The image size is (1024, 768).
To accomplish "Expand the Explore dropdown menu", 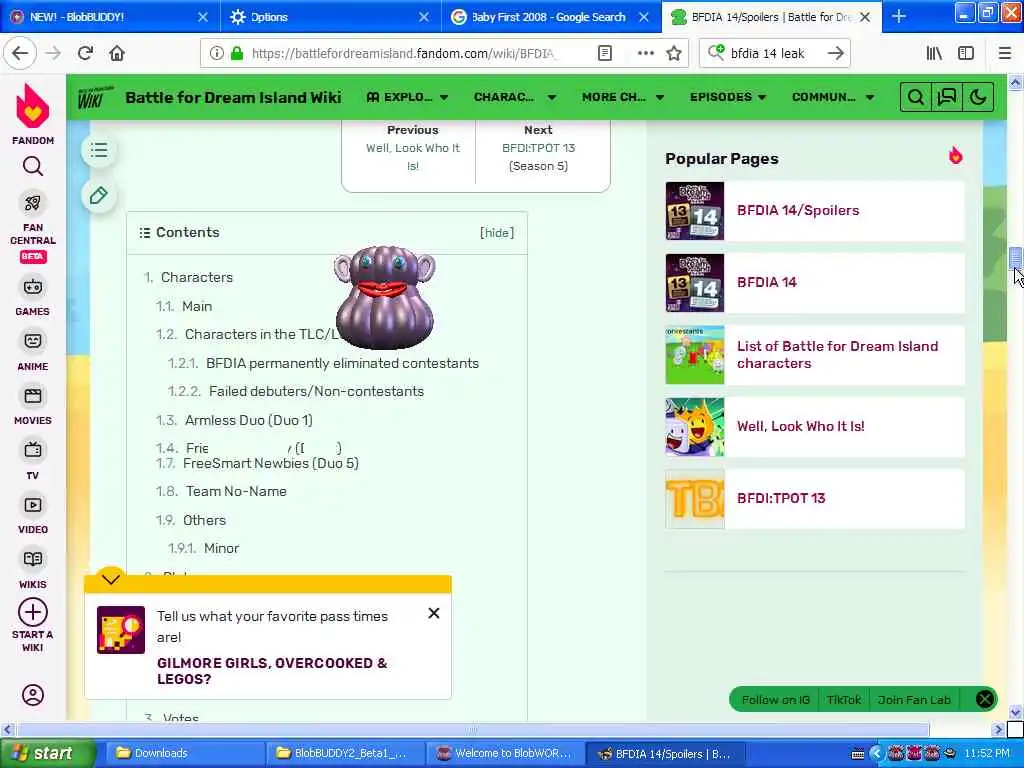I will coord(408,97).
